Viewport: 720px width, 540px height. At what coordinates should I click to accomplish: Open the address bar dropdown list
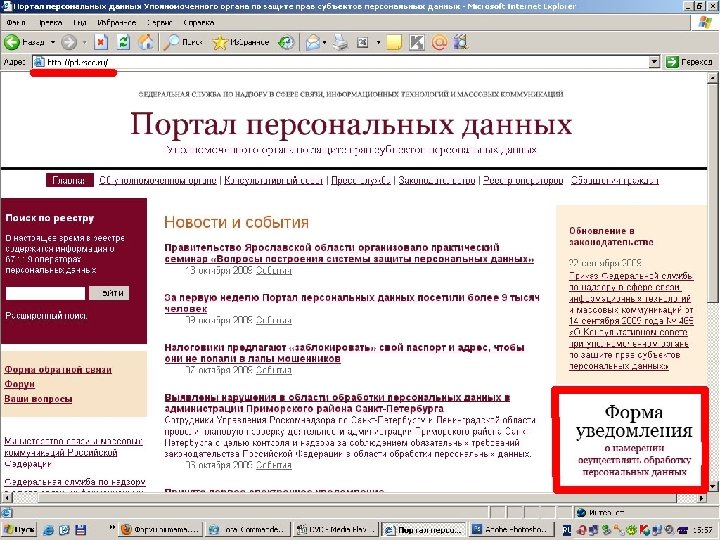[x=654, y=62]
